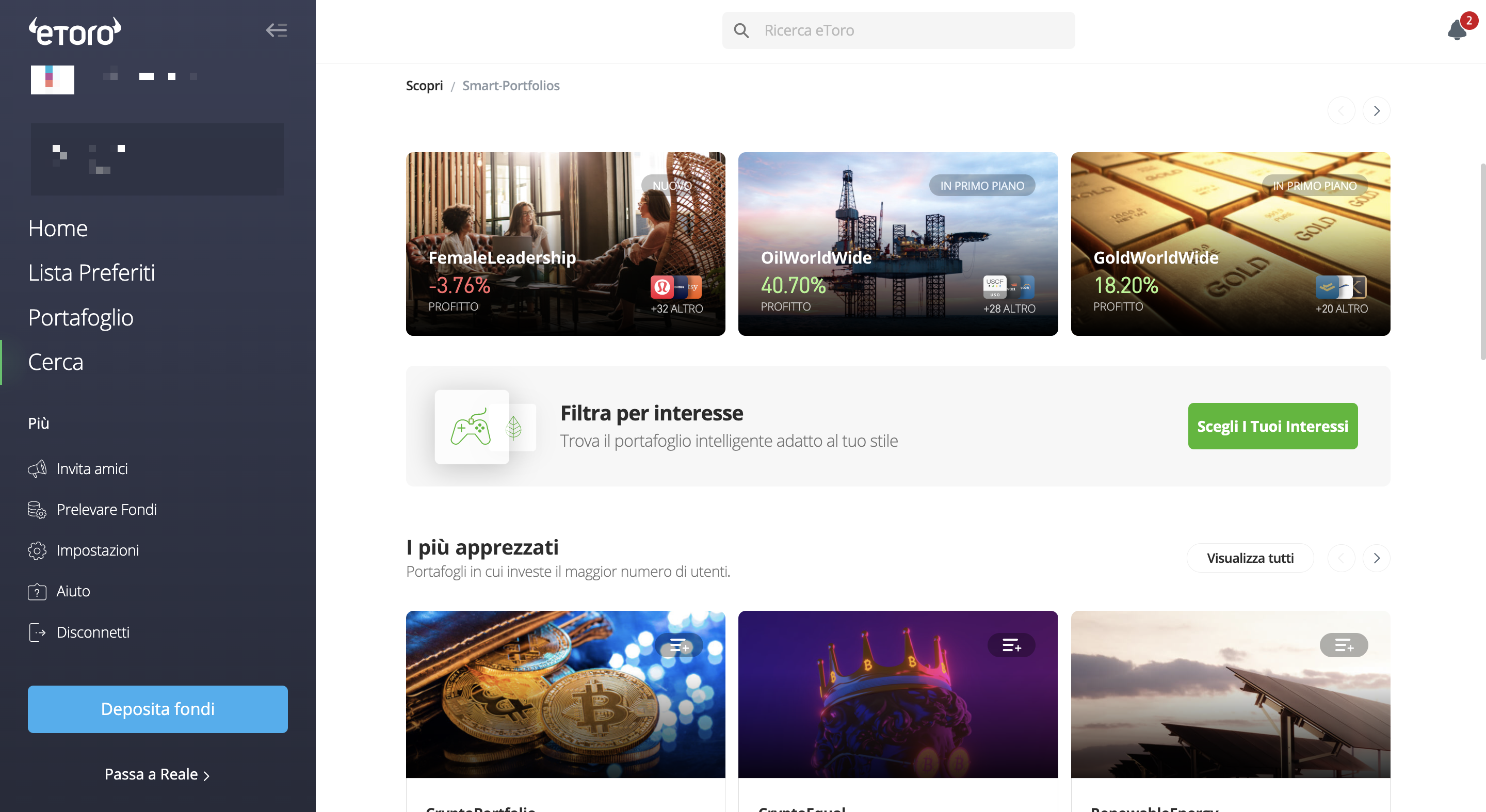Image resolution: width=1486 pixels, height=812 pixels.
Task: Select Cerca in sidebar
Action: [55, 362]
